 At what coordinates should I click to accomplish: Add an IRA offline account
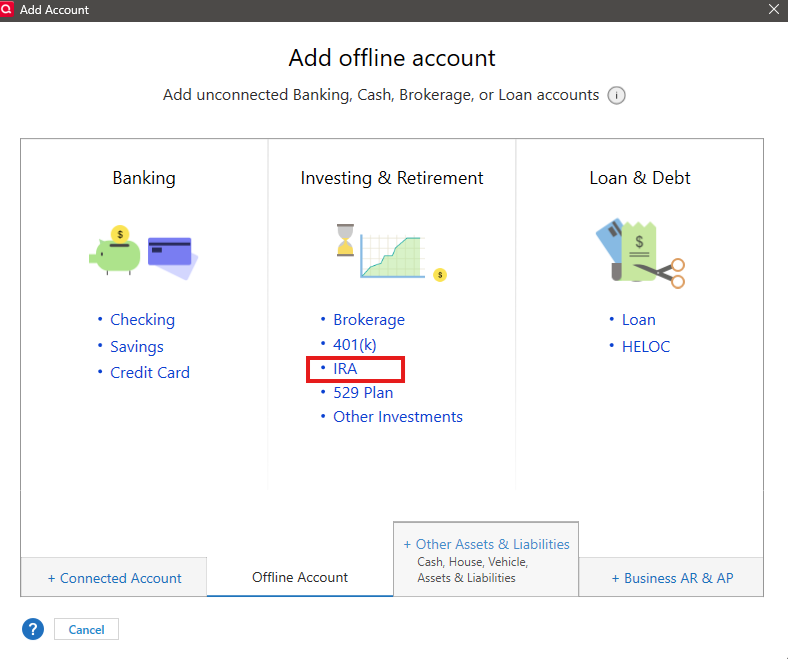click(345, 368)
